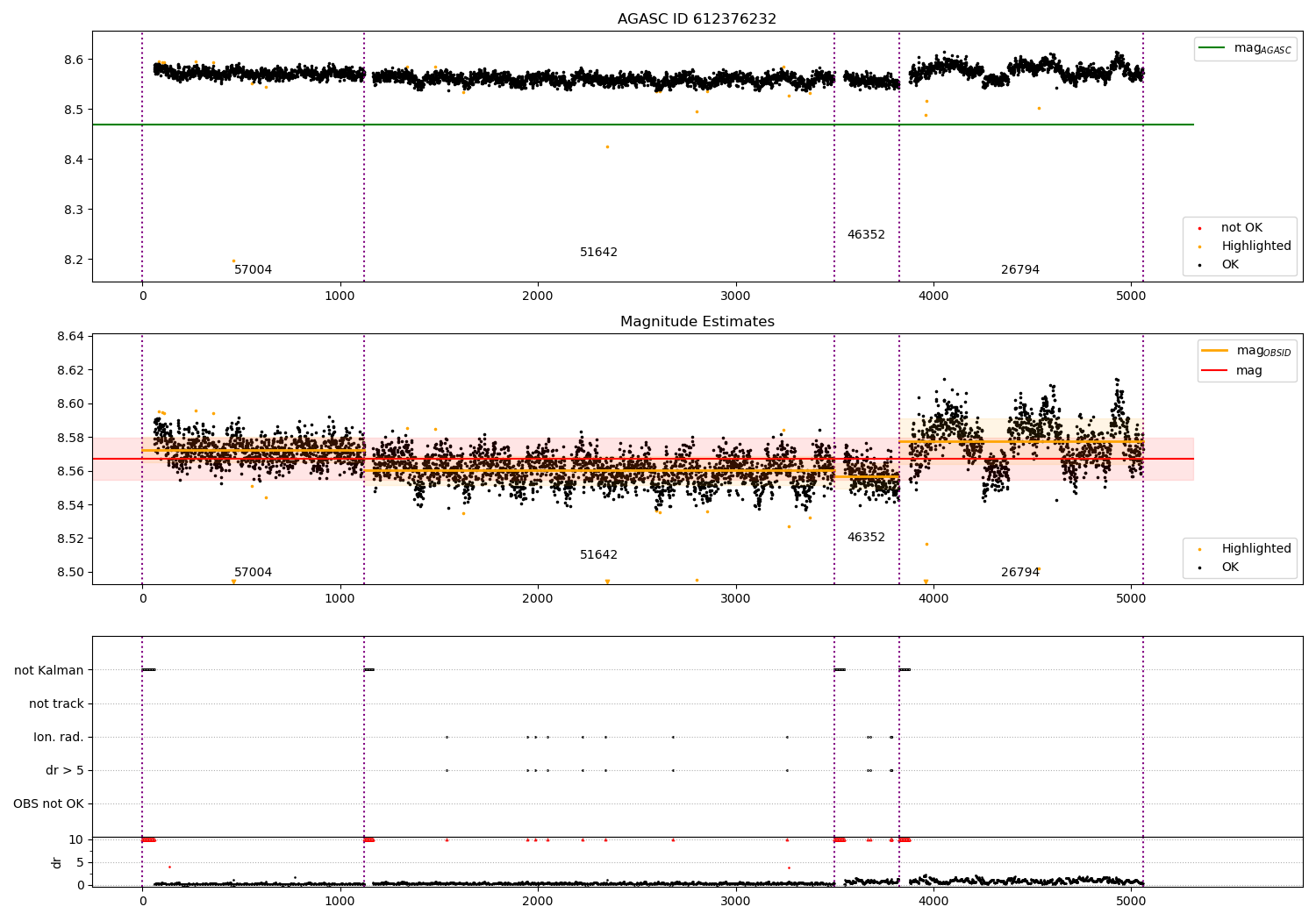Click label 46352 in Magnitude Estimates plot

(866, 537)
